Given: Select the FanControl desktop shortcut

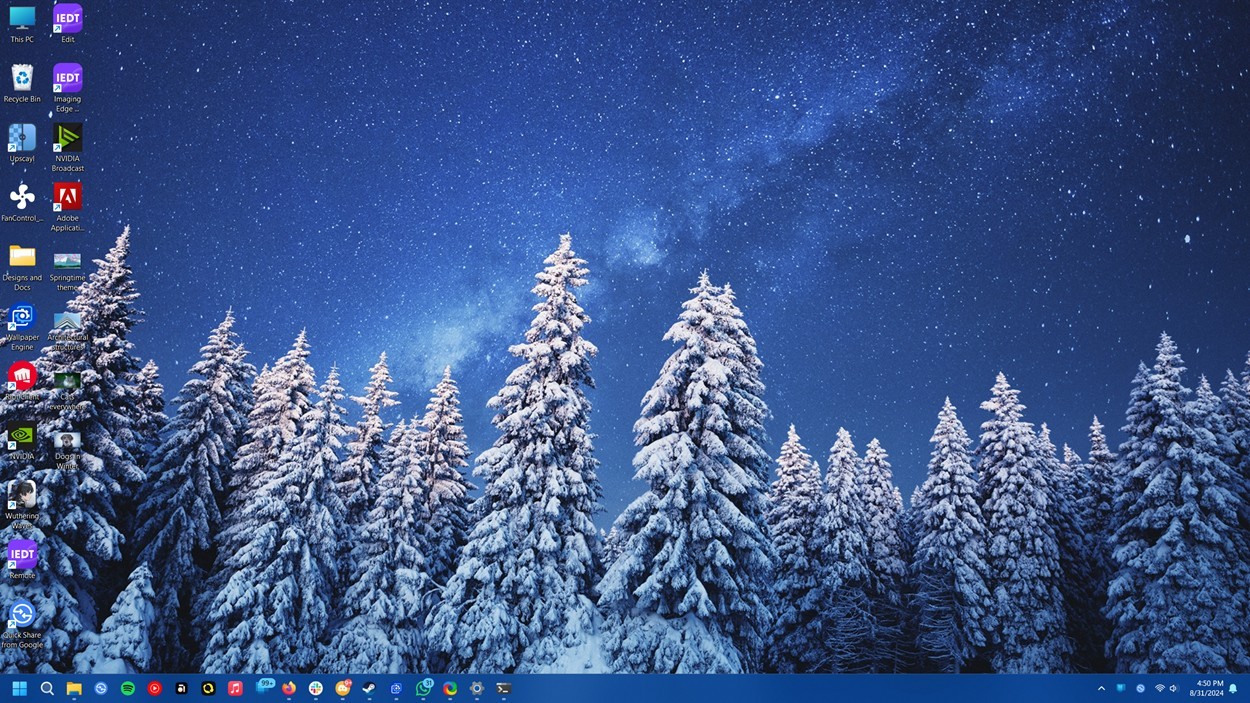Looking at the screenshot, I should [x=22, y=202].
